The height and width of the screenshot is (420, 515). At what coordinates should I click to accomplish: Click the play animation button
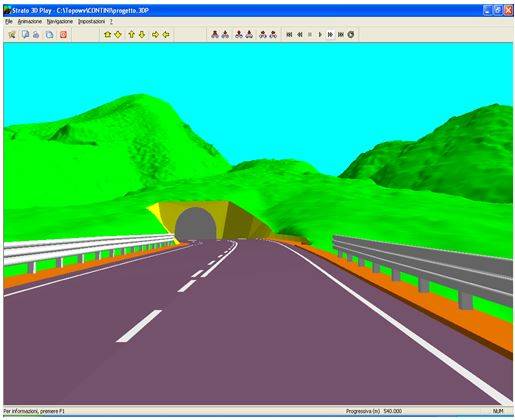pyautogui.click(x=320, y=34)
